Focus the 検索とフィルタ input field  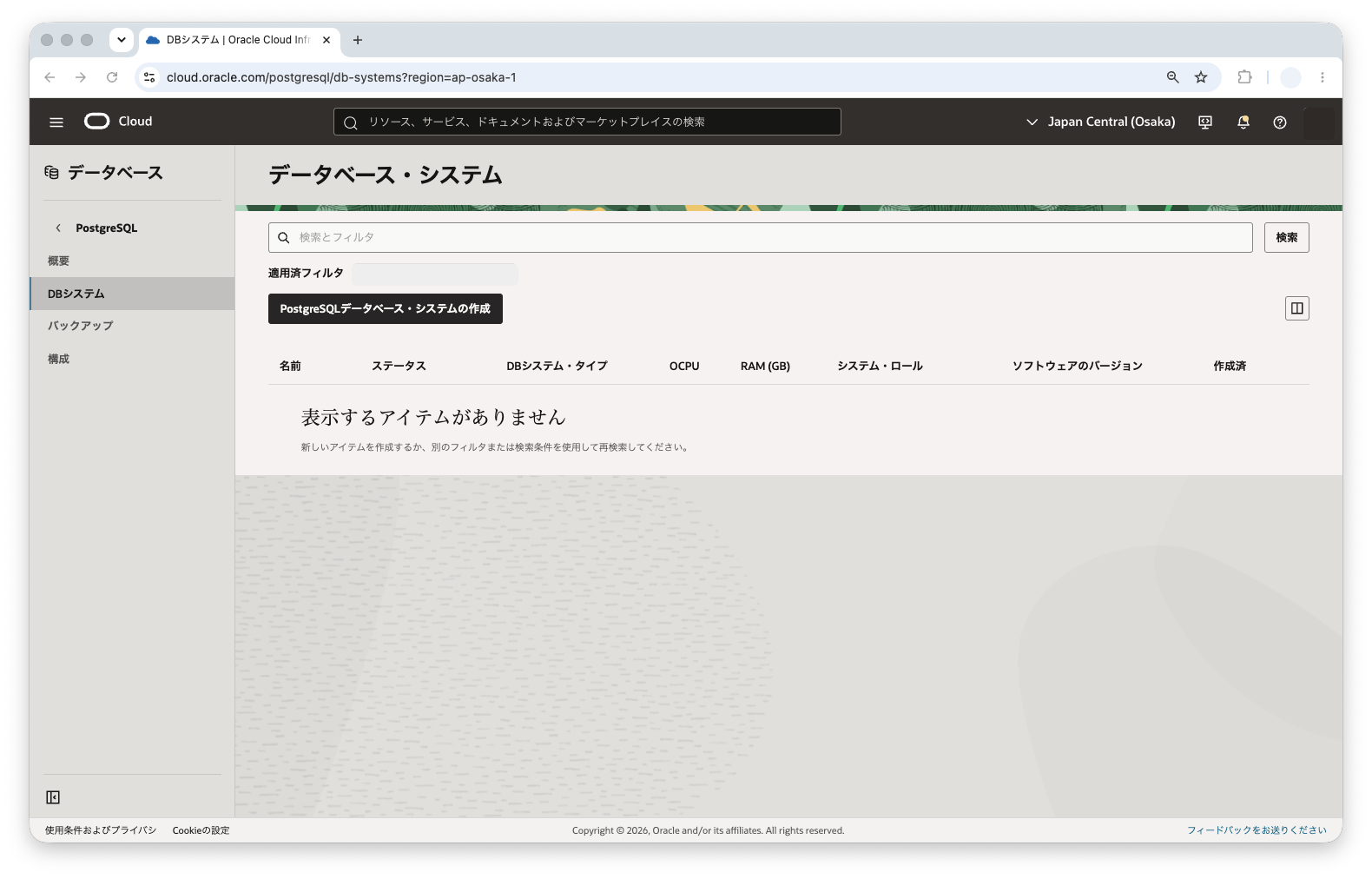pyautogui.click(x=761, y=238)
